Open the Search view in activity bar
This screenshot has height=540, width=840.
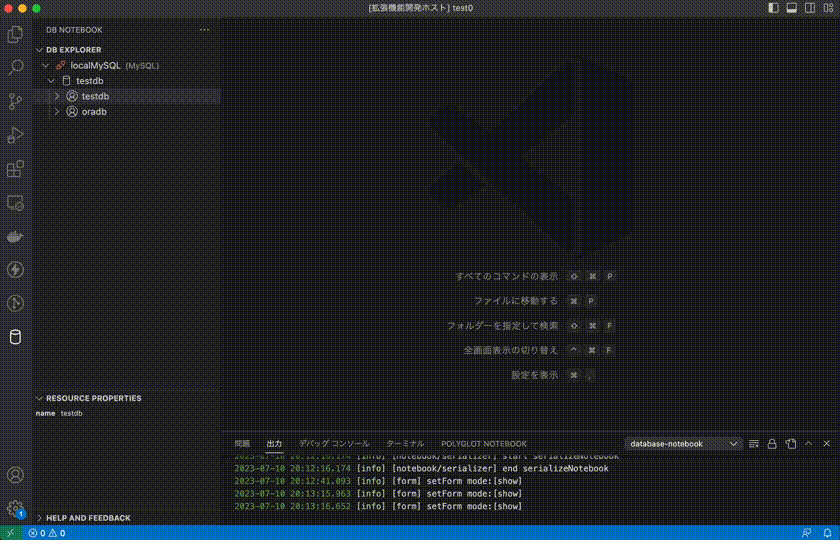pos(16,68)
